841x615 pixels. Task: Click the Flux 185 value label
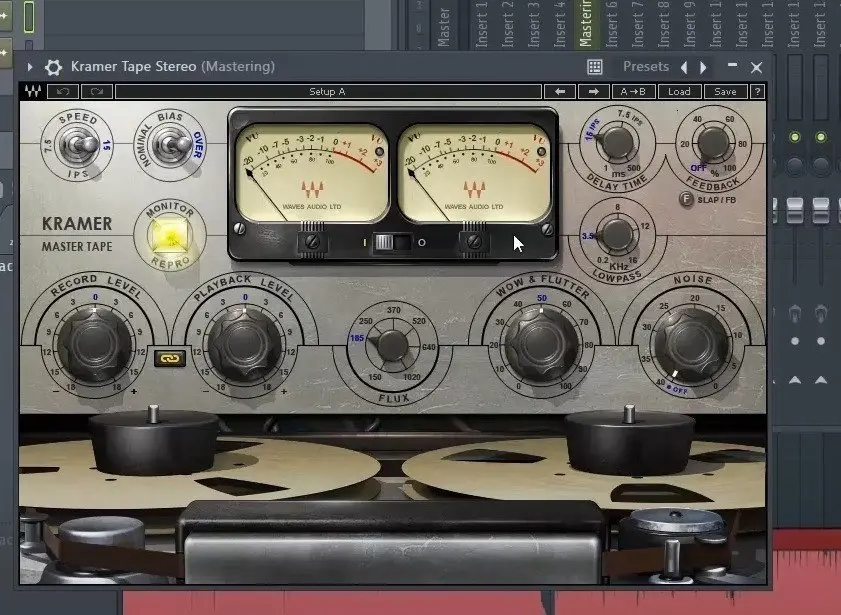(x=357, y=338)
